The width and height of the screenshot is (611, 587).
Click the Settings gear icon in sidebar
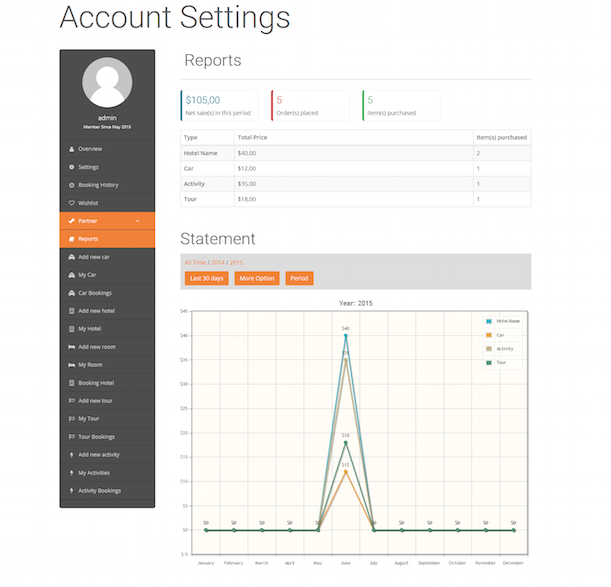pyautogui.click(x=71, y=167)
